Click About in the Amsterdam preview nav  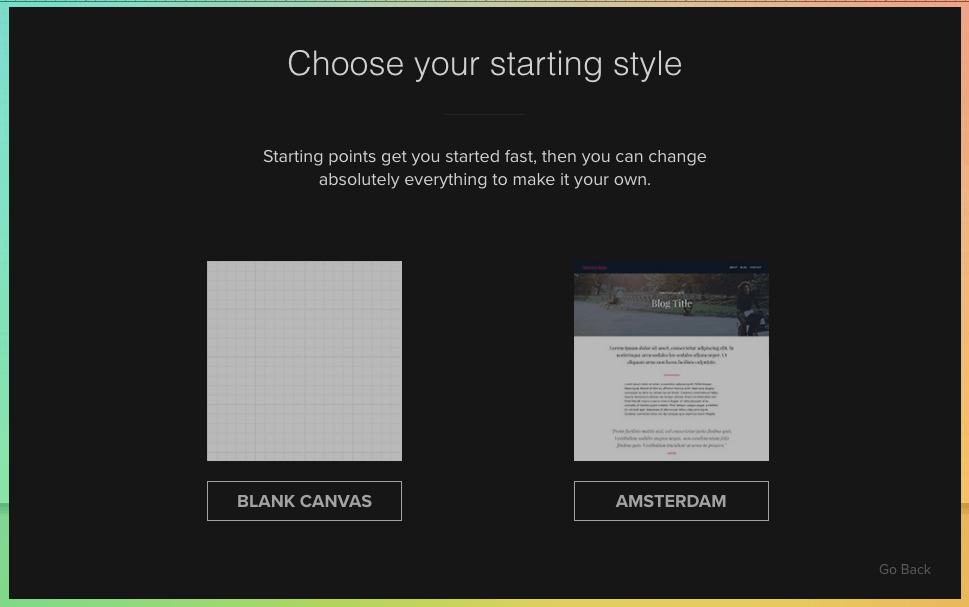point(732,267)
